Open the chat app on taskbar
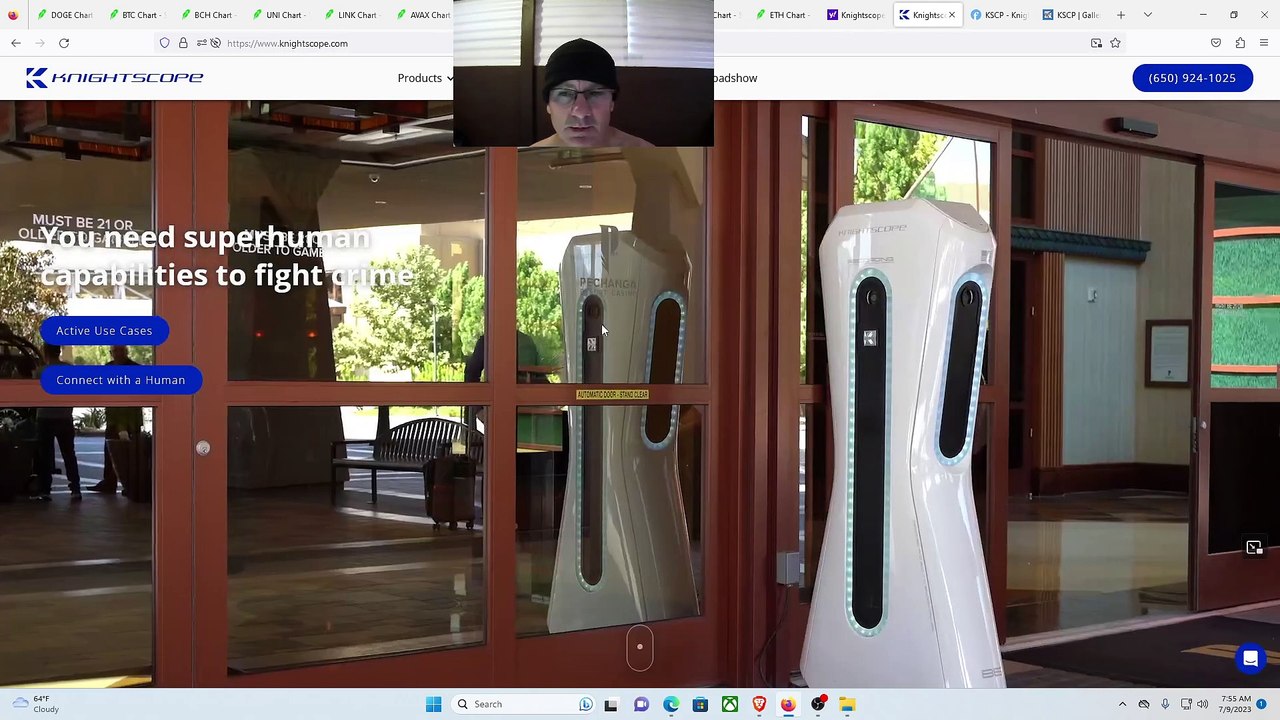This screenshot has height=720, width=1280. click(x=641, y=704)
